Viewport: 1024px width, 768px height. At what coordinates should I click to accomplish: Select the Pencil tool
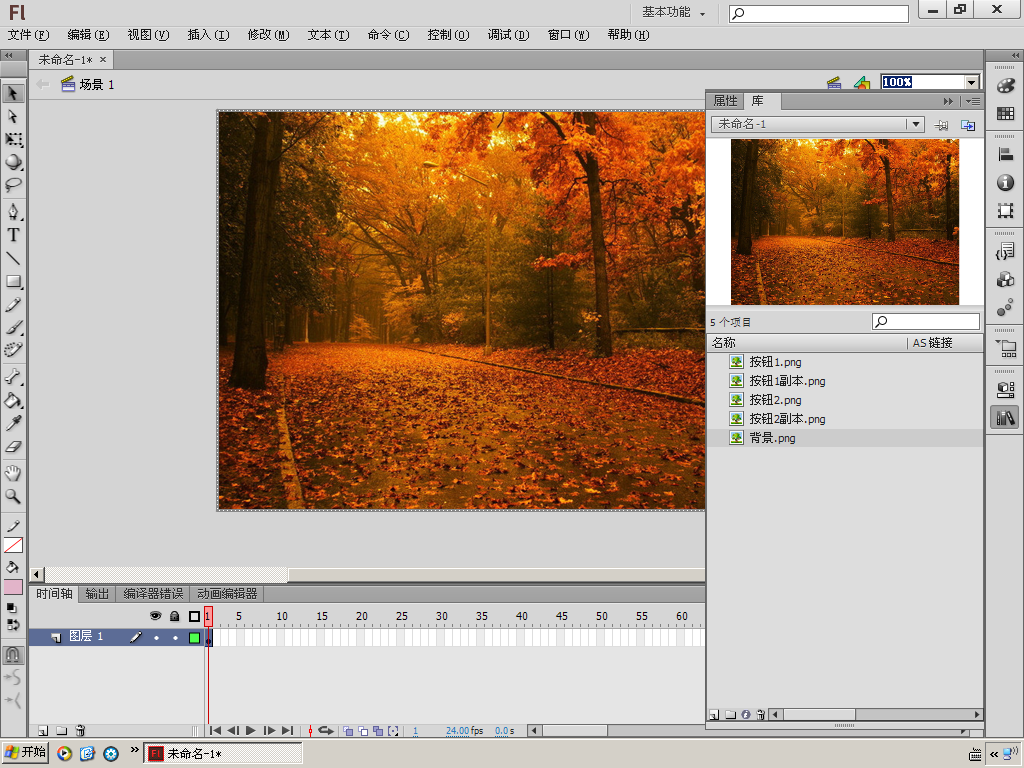12,304
